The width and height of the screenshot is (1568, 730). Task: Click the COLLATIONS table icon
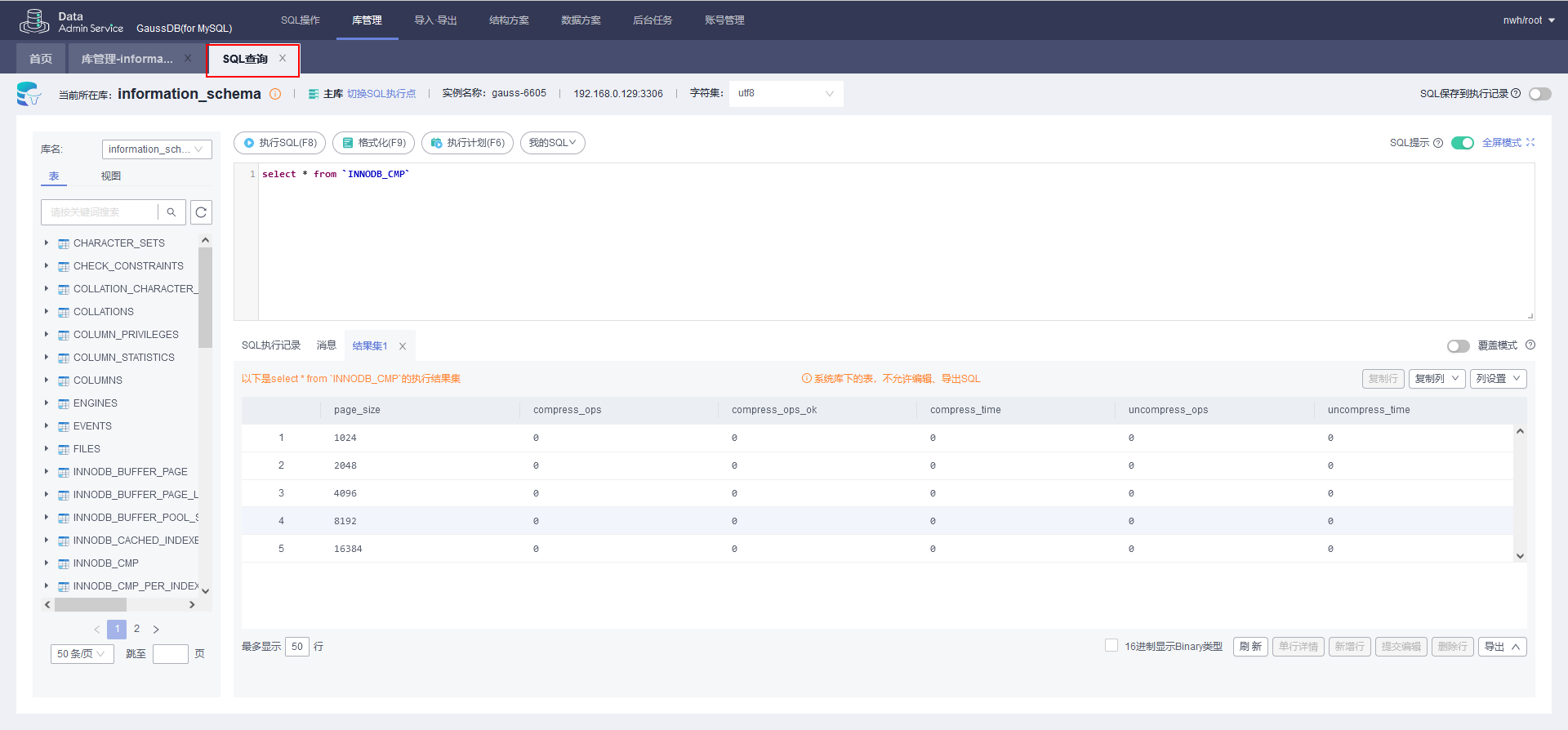(x=64, y=312)
